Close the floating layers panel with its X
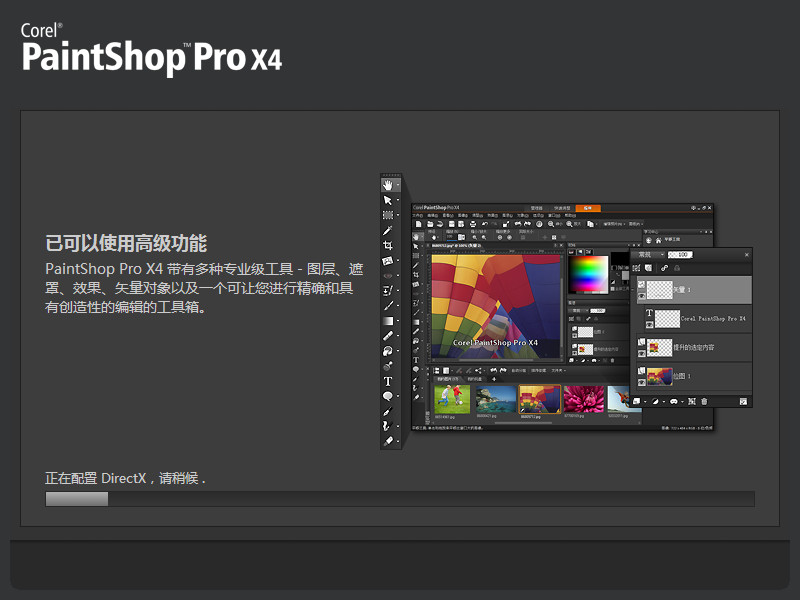This screenshot has height=600, width=800. click(746, 255)
